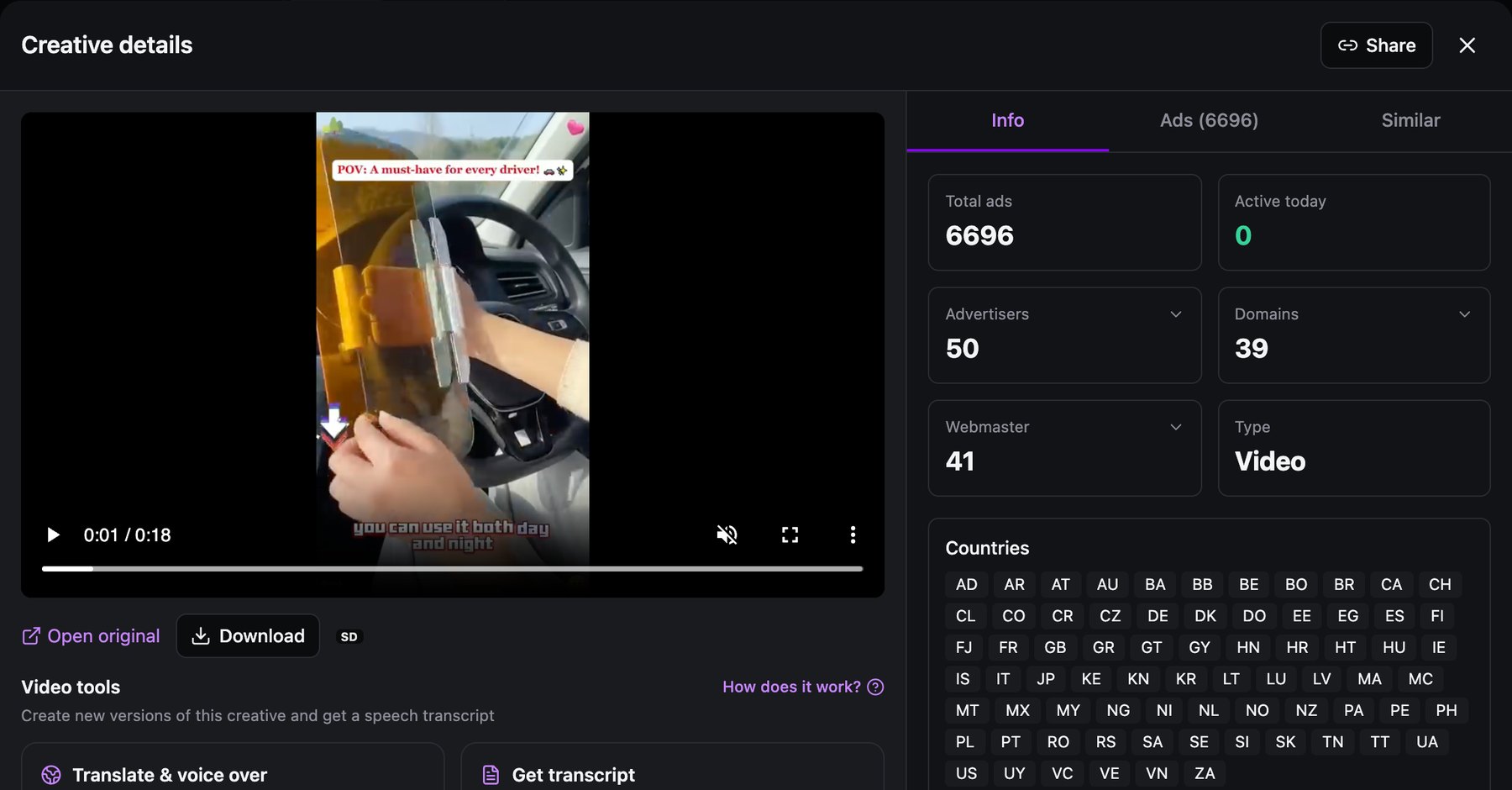This screenshot has height=790, width=1512.
Task: Select the US country tag
Action: [x=966, y=773]
